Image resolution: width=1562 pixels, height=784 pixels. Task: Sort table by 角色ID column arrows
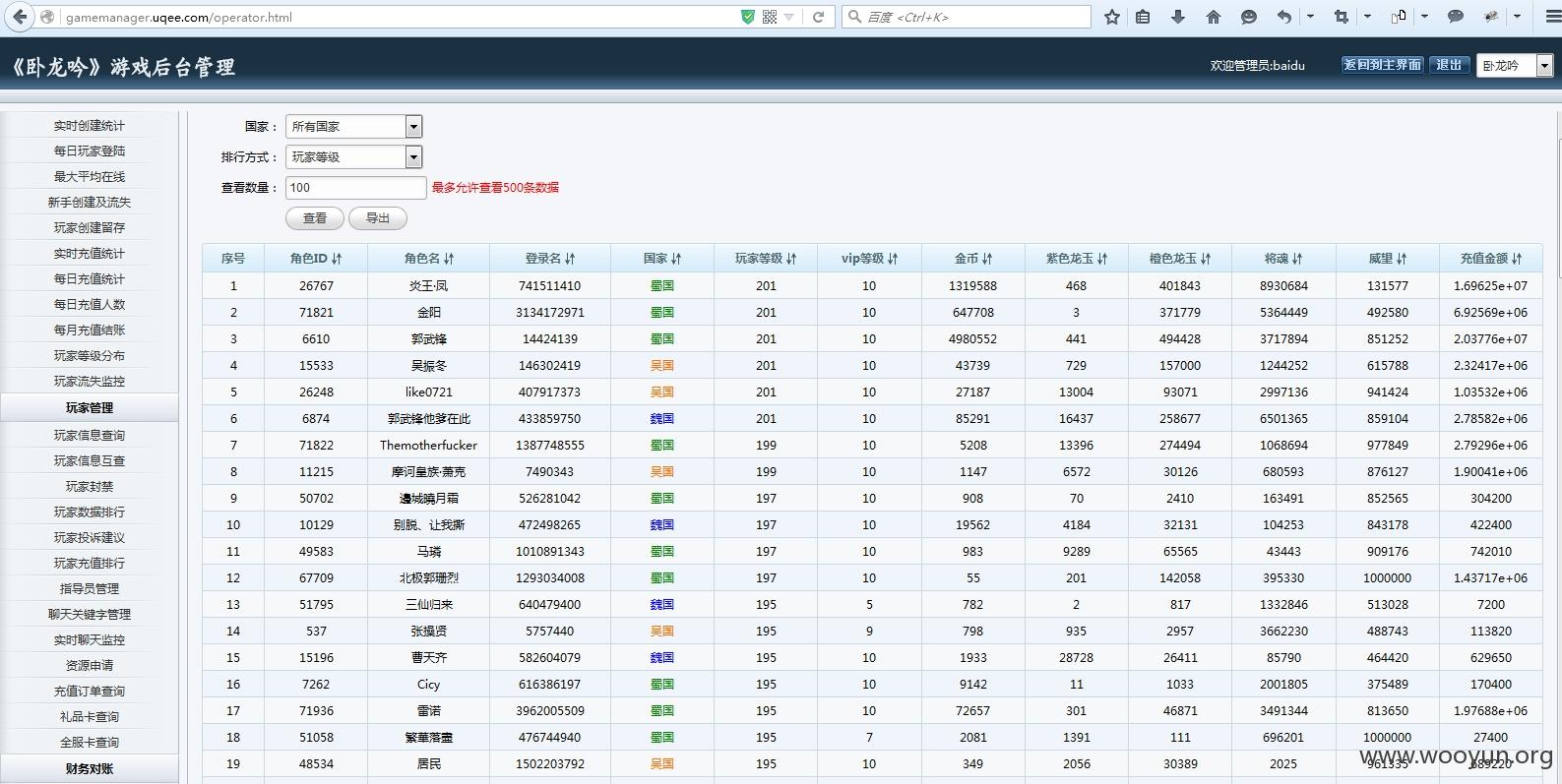pyautogui.click(x=337, y=259)
